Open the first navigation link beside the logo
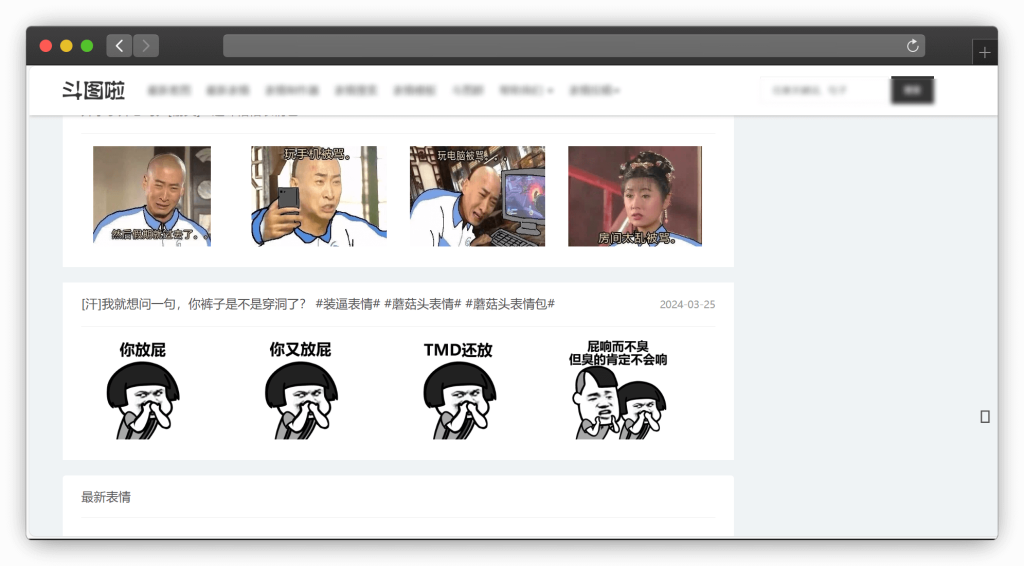 pos(169,90)
